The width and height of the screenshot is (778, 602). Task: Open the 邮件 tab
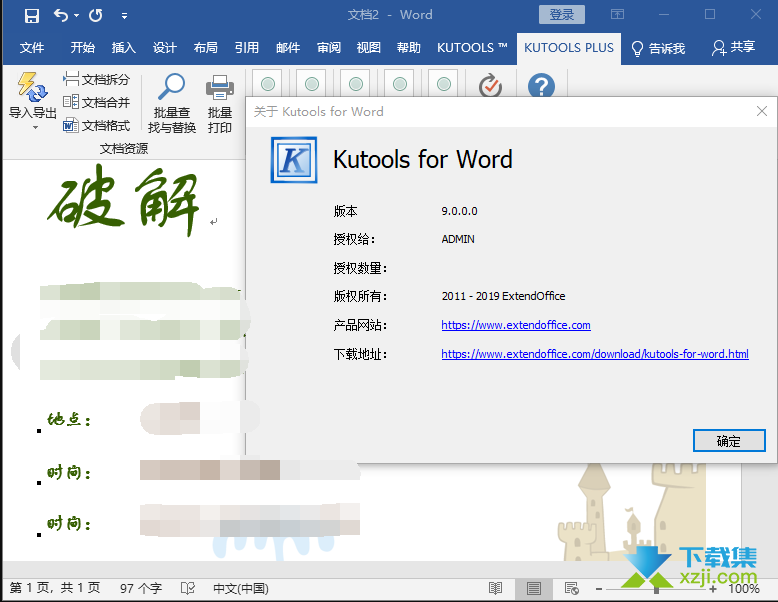pos(288,48)
